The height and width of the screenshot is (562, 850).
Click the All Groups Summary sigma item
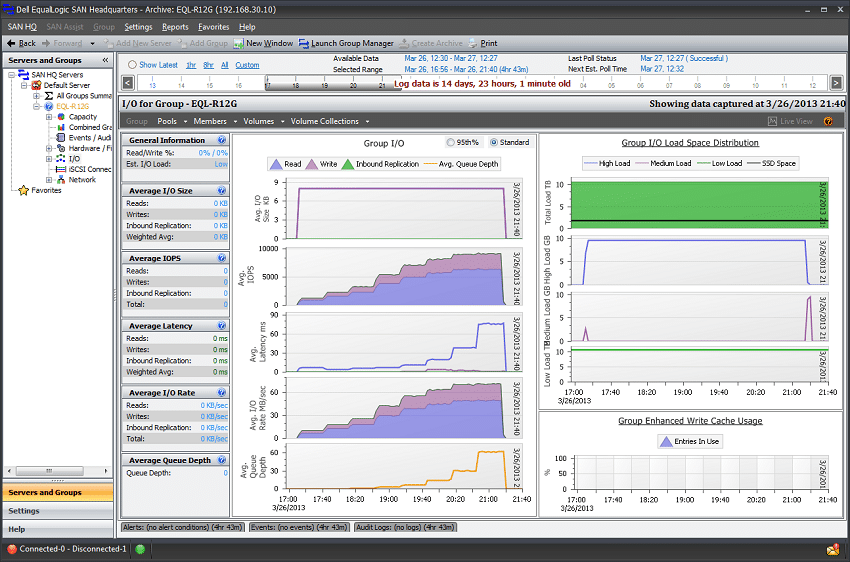[x=78, y=95]
